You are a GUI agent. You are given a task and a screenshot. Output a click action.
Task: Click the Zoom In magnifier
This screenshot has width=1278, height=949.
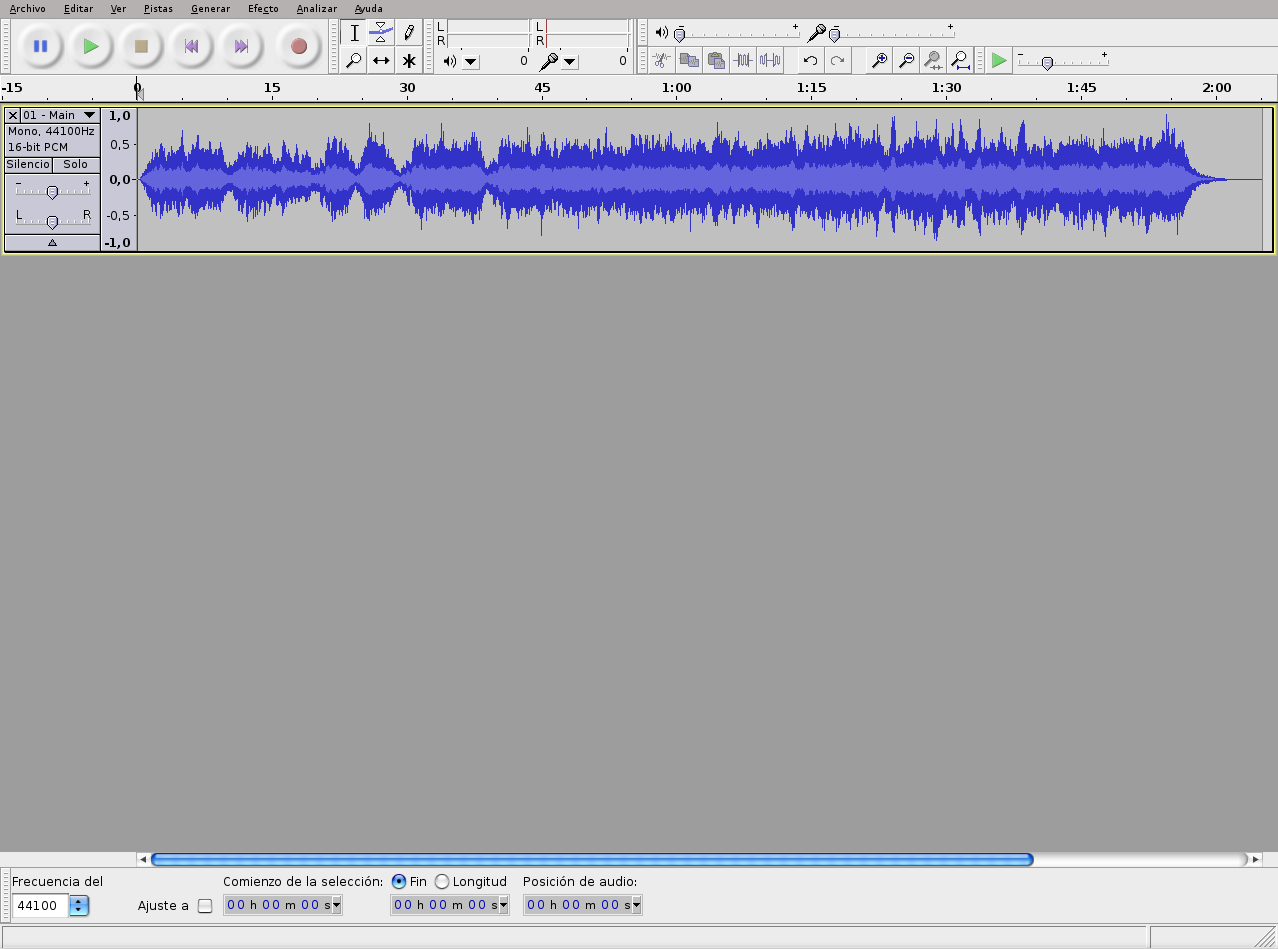coord(879,61)
